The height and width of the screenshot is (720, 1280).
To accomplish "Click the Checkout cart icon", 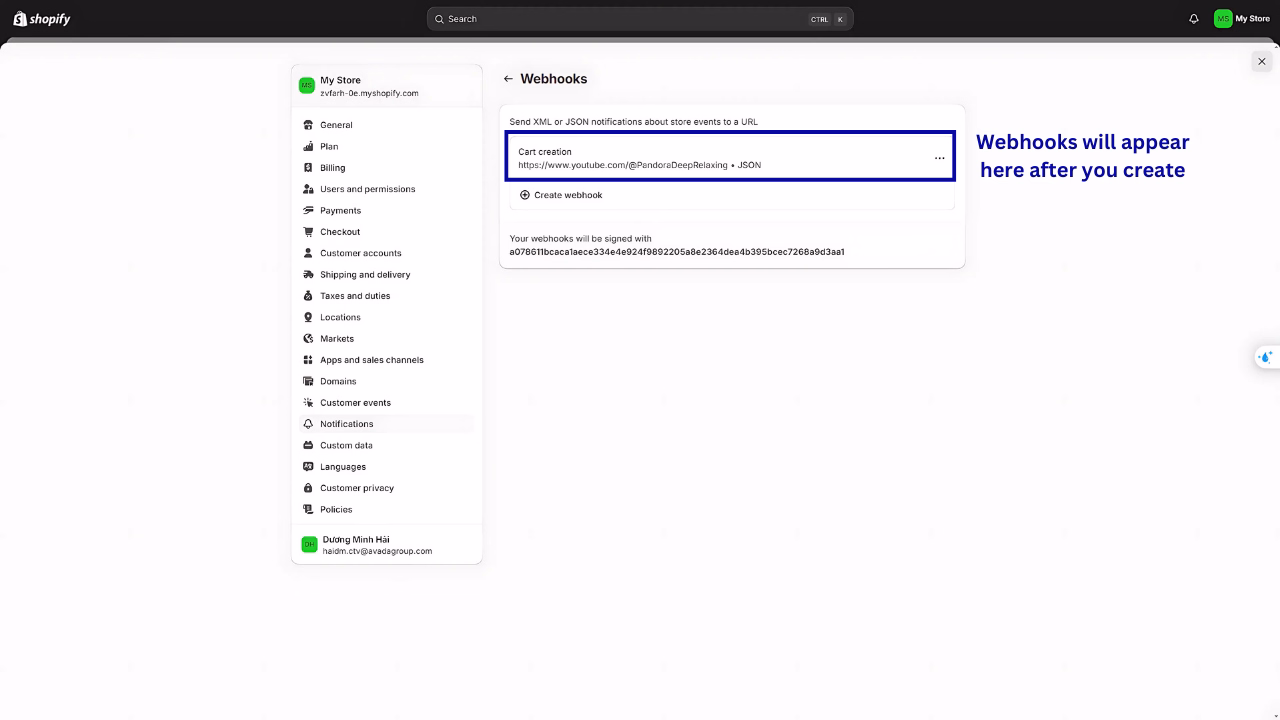I will click(308, 232).
